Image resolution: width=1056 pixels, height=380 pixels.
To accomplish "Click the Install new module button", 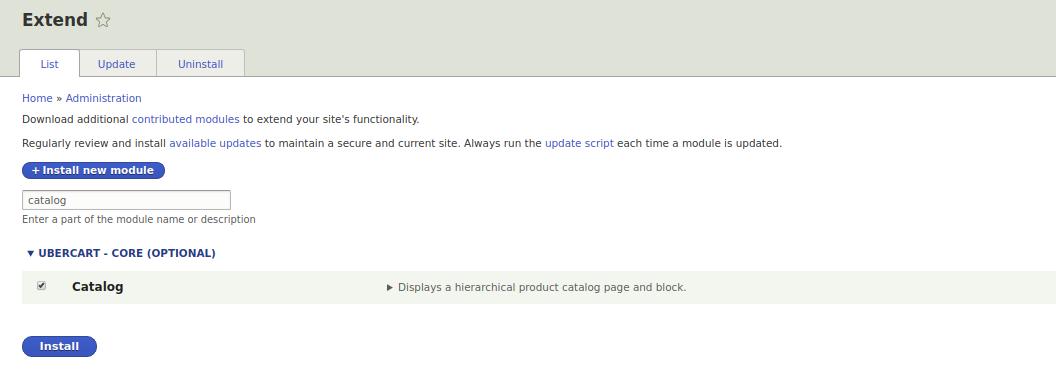I will [x=93, y=170].
